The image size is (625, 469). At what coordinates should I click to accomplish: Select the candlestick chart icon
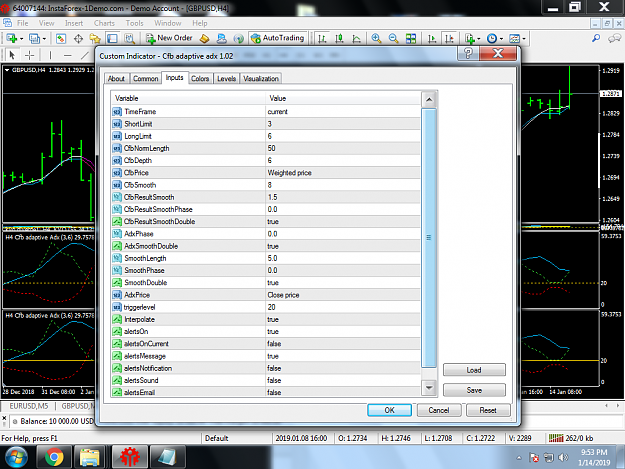(339, 39)
